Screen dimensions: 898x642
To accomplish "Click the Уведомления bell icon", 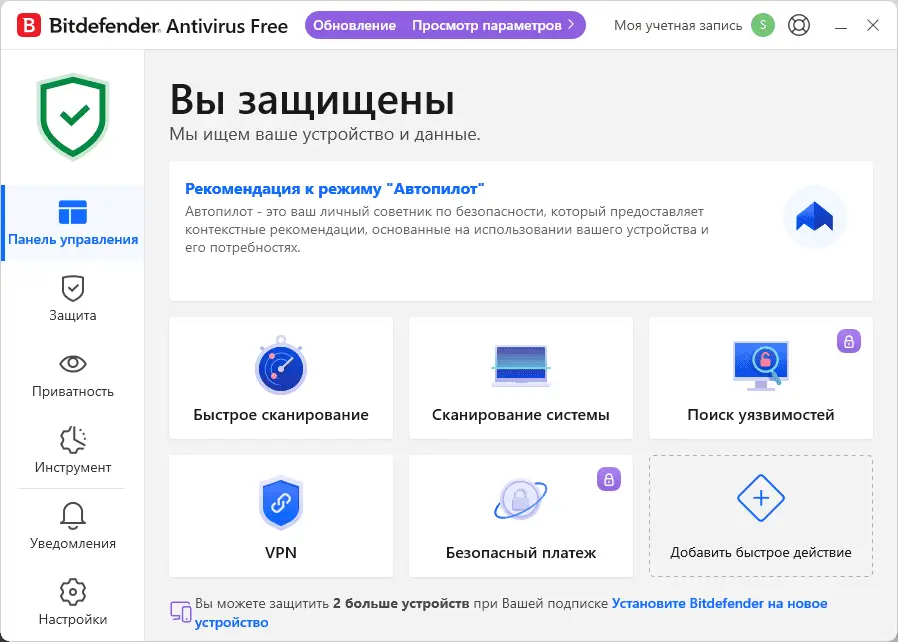I will click(73, 515).
